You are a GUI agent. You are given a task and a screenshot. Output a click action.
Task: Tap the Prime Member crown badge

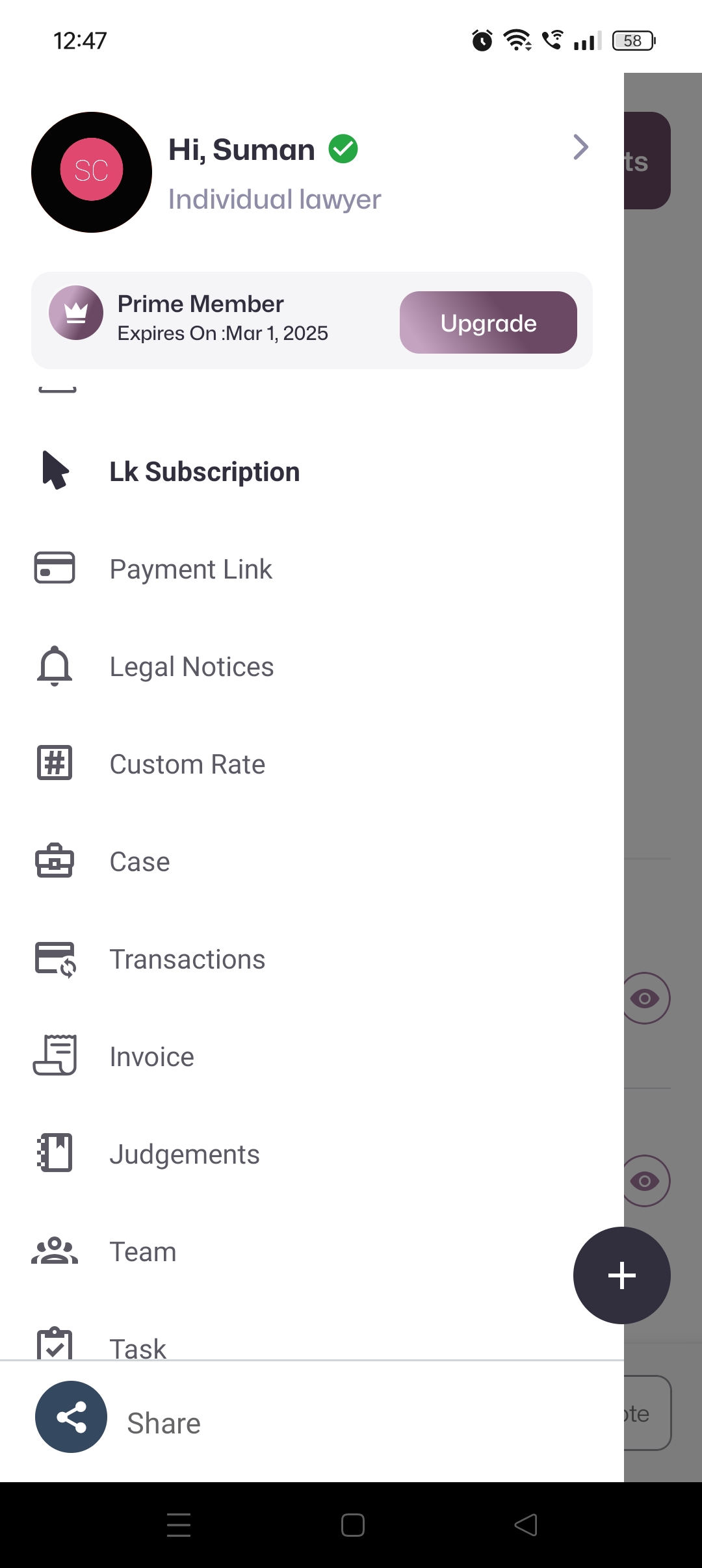(x=76, y=313)
